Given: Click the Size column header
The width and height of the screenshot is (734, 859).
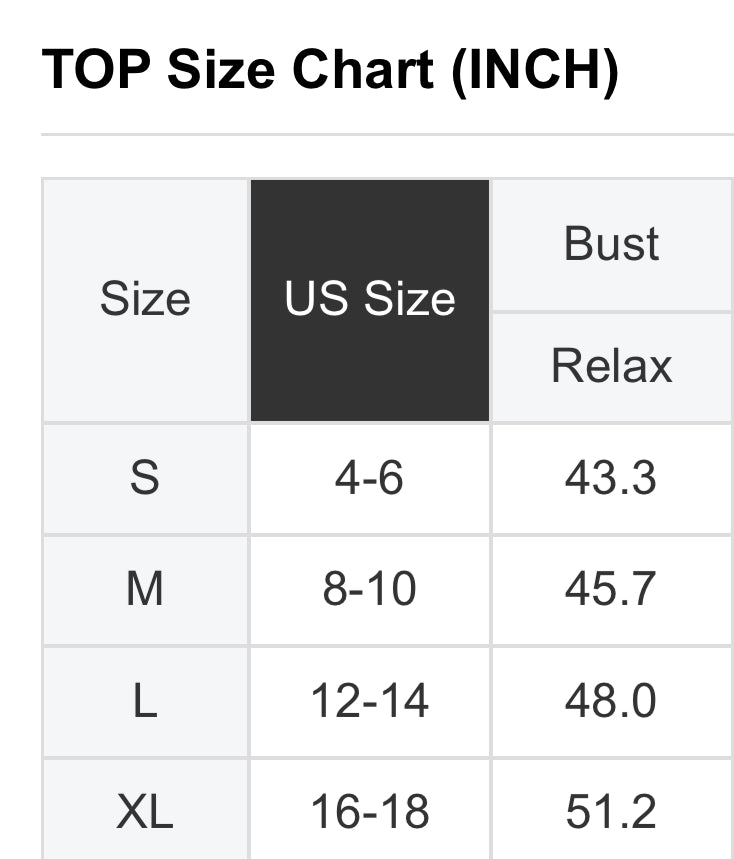Looking at the screenshot, I should point(145,299).
